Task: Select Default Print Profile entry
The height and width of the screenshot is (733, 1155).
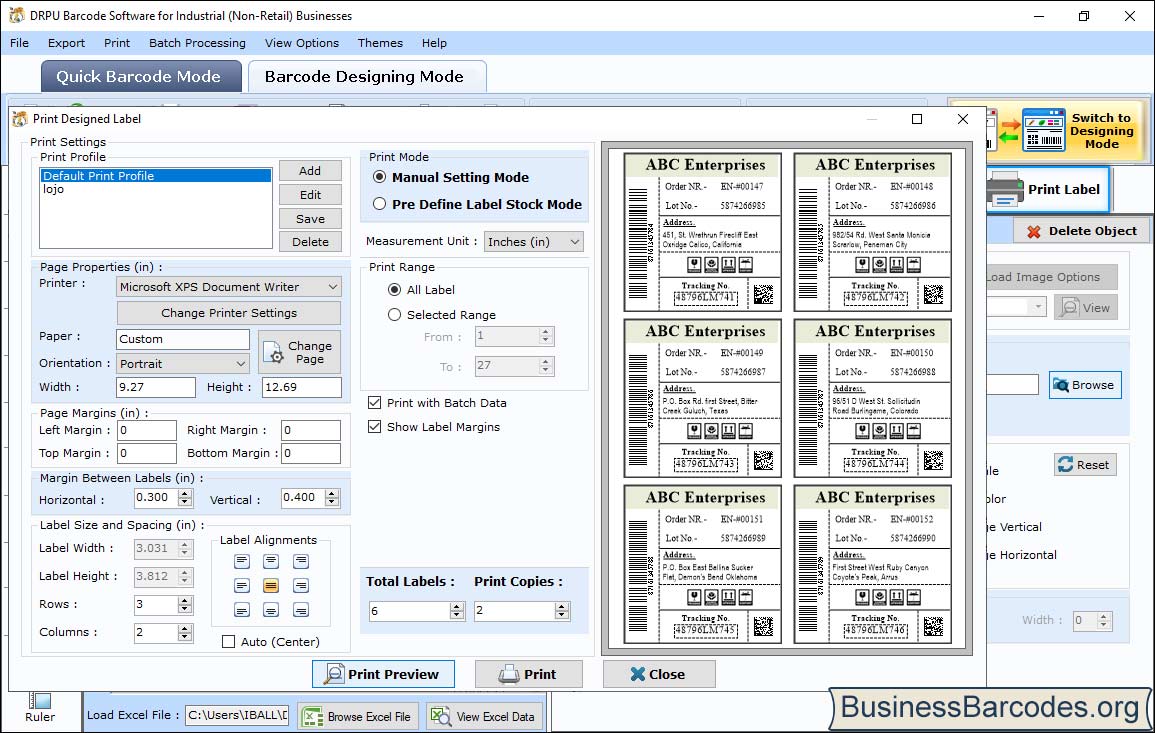Action: point(155,175)
